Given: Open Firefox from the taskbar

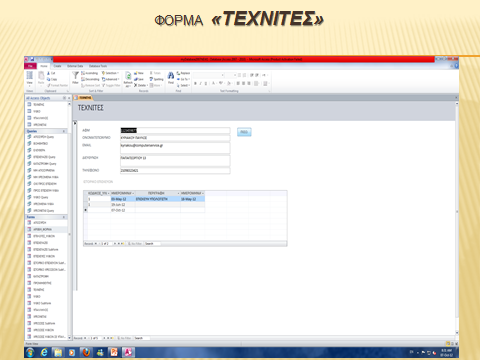Looking at the screenshot, I should click(86, 352).
